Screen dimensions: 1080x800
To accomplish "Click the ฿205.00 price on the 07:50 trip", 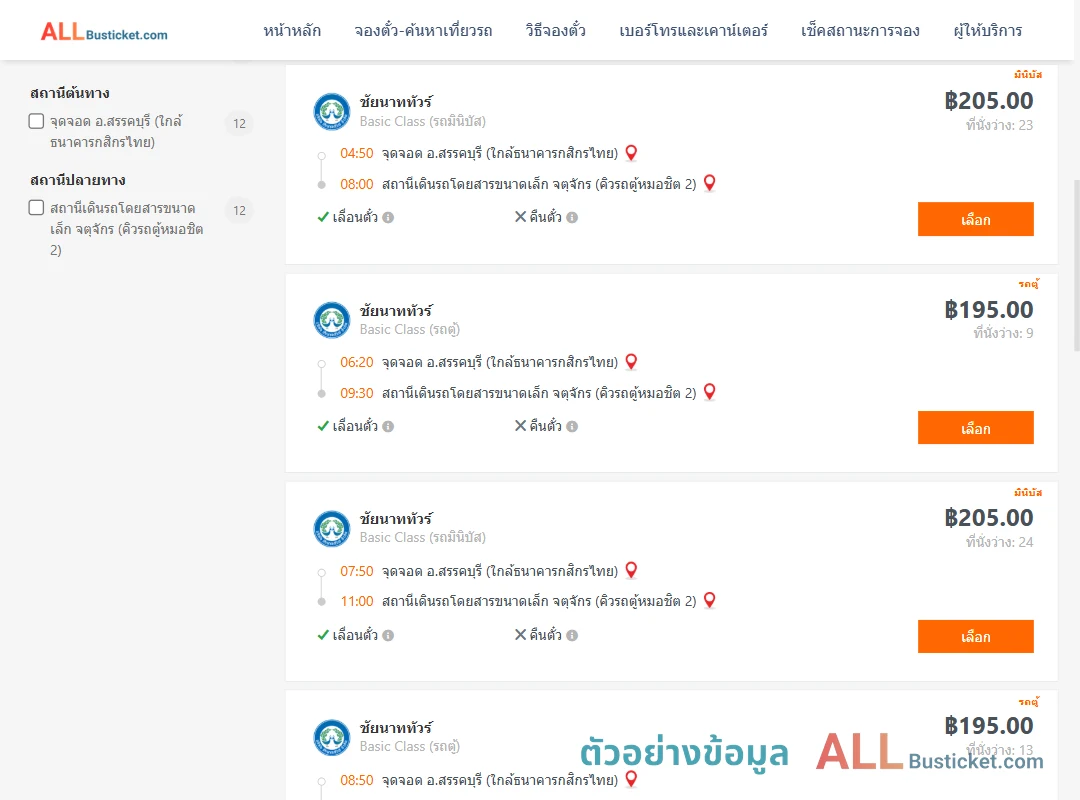I will coord(988,518).
